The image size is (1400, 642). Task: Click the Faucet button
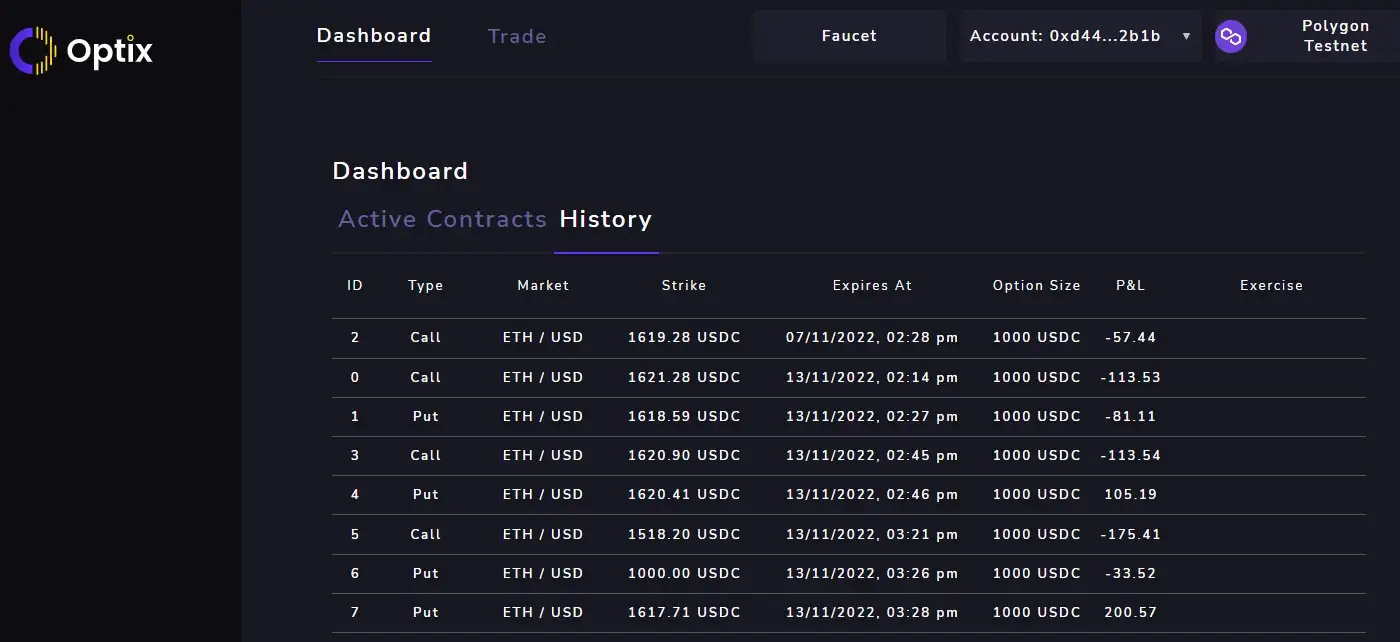click(x=849, y=36)
